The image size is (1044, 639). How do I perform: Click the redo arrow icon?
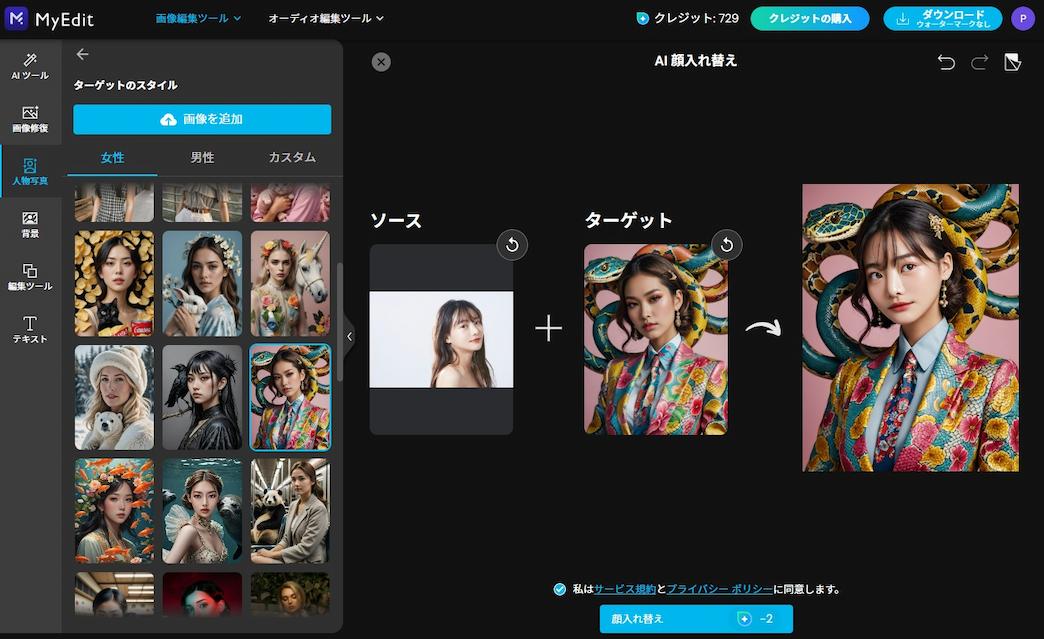[x=978, y=62]
